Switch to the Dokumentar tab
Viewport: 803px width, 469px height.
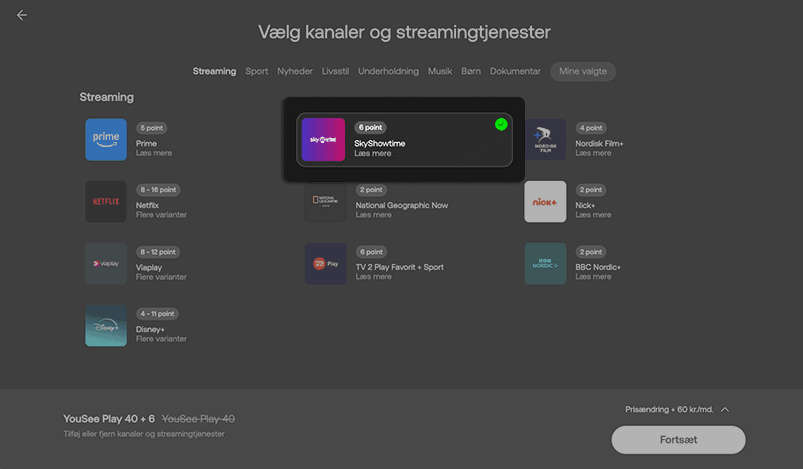[515, 71]
